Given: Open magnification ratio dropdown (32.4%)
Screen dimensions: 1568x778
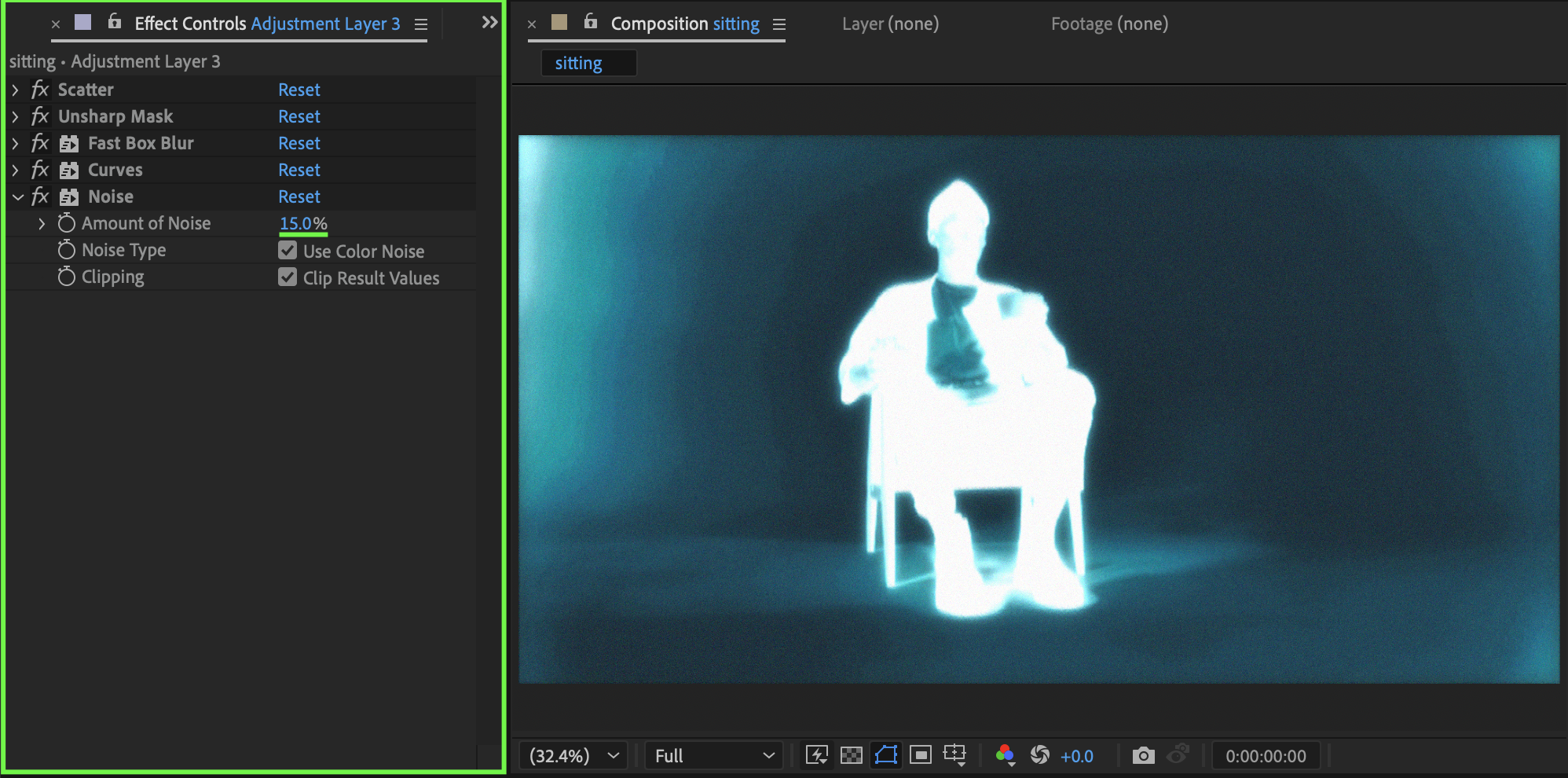Looking at the screenshot, I should click(573, 756).
